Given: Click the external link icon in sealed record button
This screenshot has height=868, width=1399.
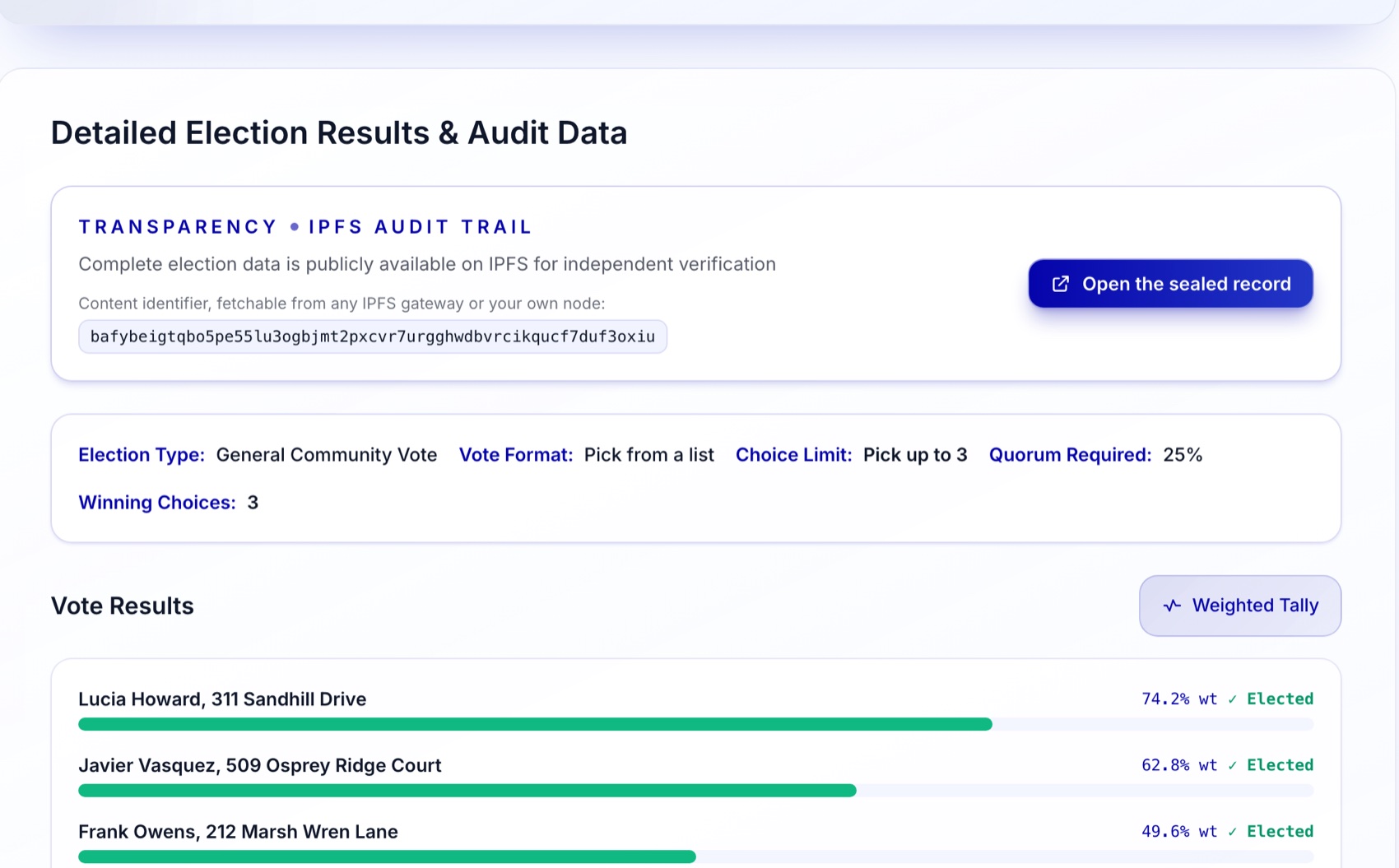Looking at the screenshot, I should pos(1061,284).
